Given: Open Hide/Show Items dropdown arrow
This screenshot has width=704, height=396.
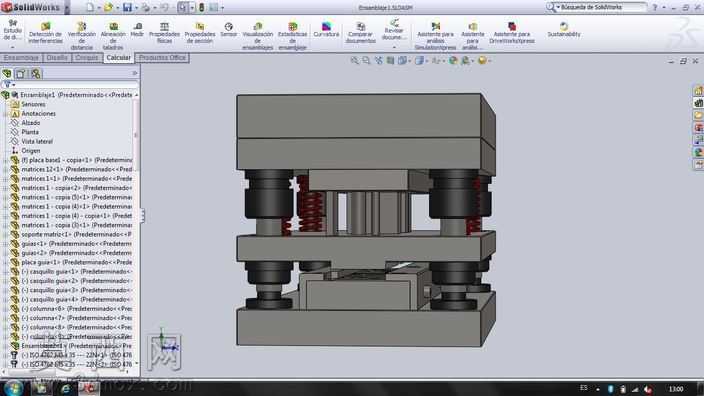Looking at the screenshot, I should click(443, 61).
